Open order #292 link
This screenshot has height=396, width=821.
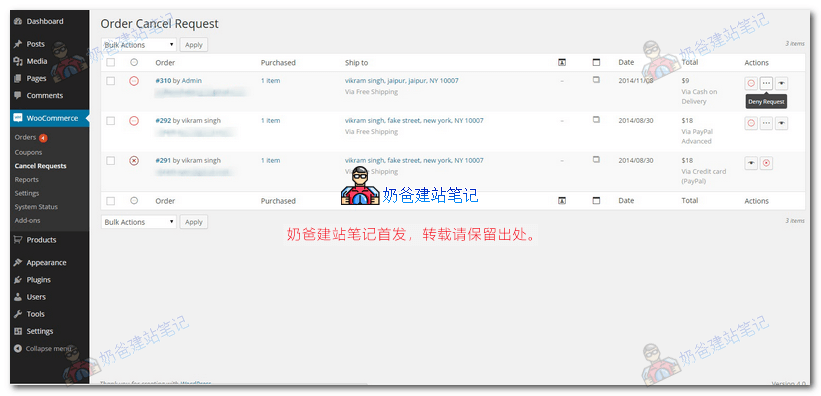coord(163,120)
